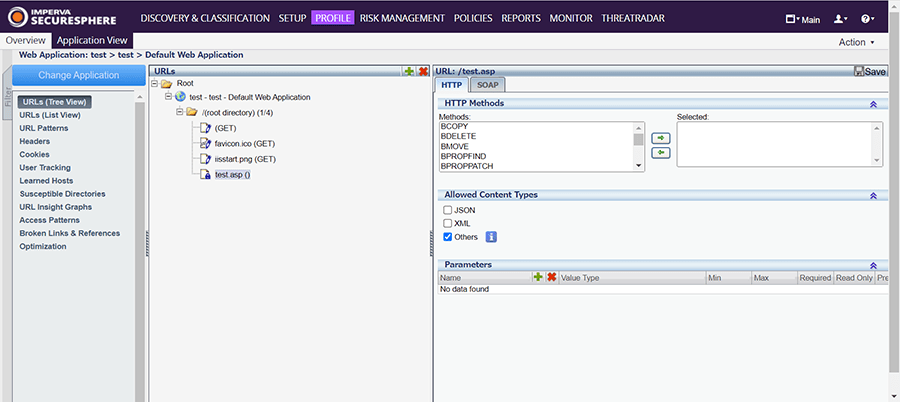Collapse the Root tree node
The height and width of the screenshot is (402, 900).
[155, 84]
